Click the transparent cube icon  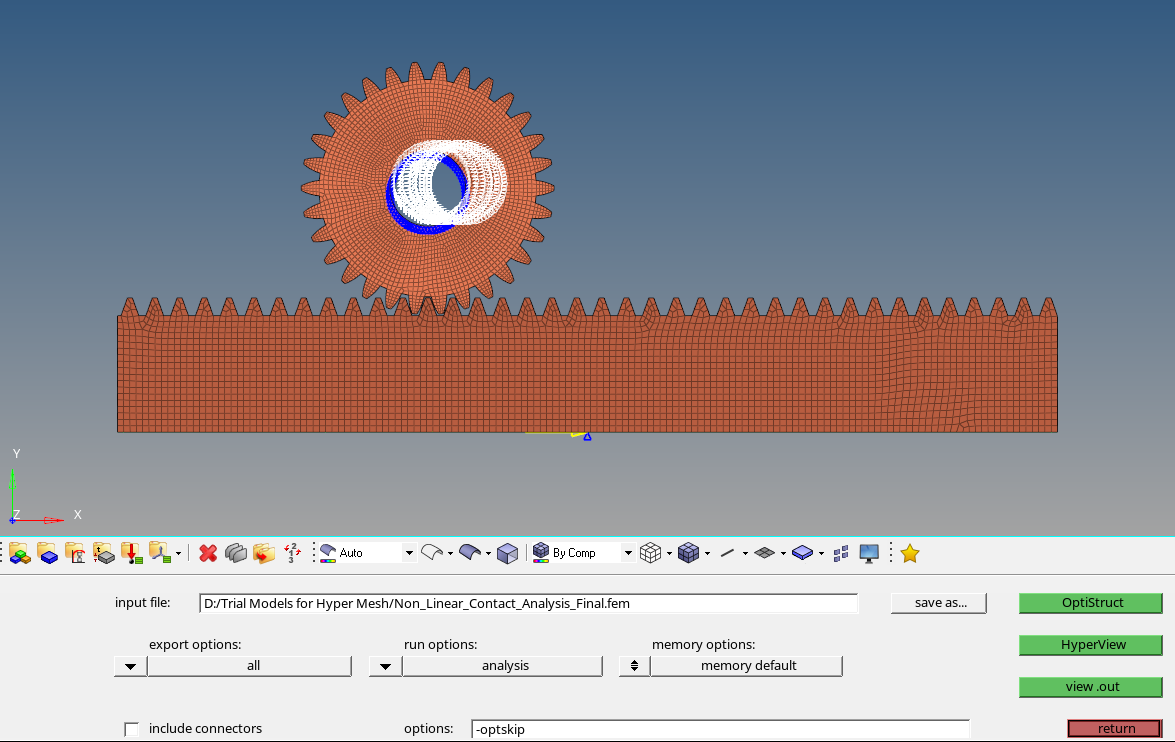508,553
